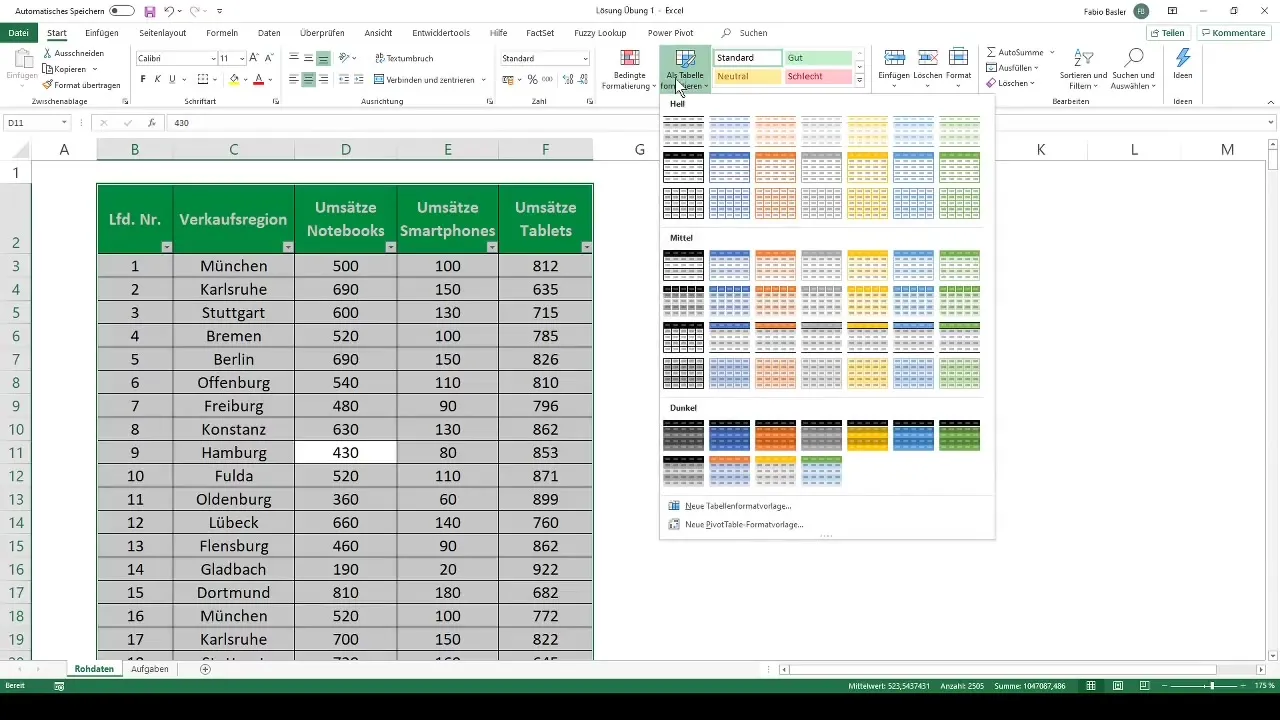The image size is (1280, 720).
Task: Open Sortieren und Filtern
Action: [x=1083, y=69]
